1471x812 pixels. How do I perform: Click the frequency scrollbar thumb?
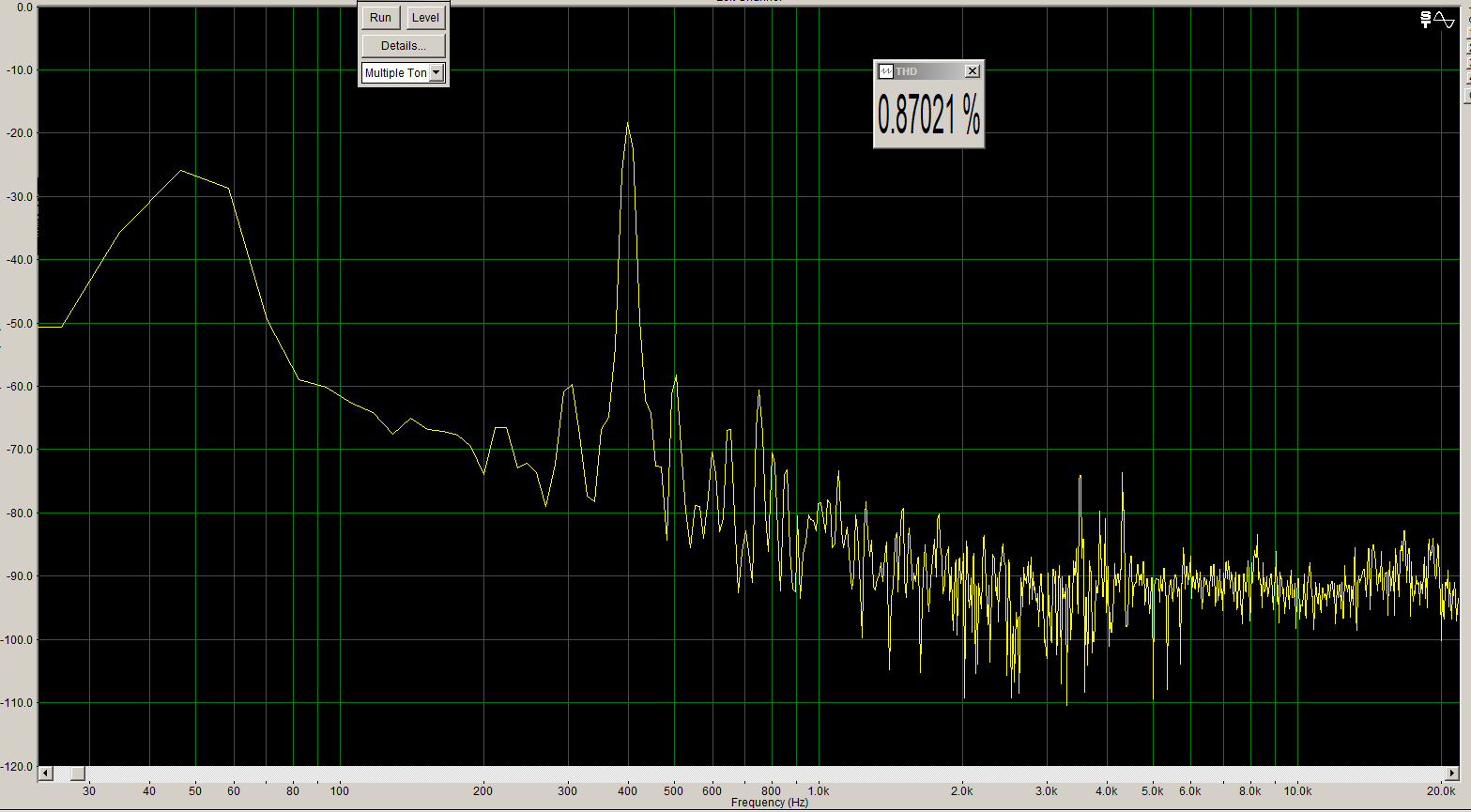pos(77,774)
